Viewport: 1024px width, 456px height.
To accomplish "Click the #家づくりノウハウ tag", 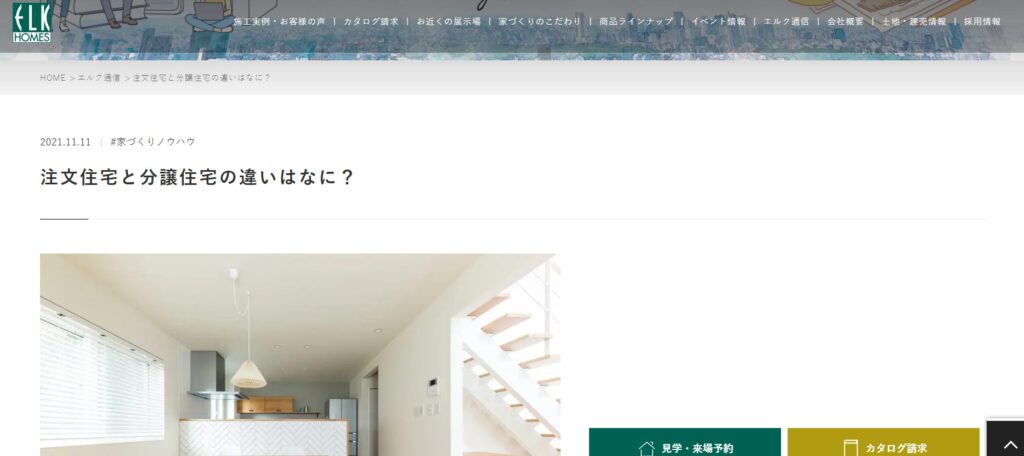I will click(x=153, y=142).
